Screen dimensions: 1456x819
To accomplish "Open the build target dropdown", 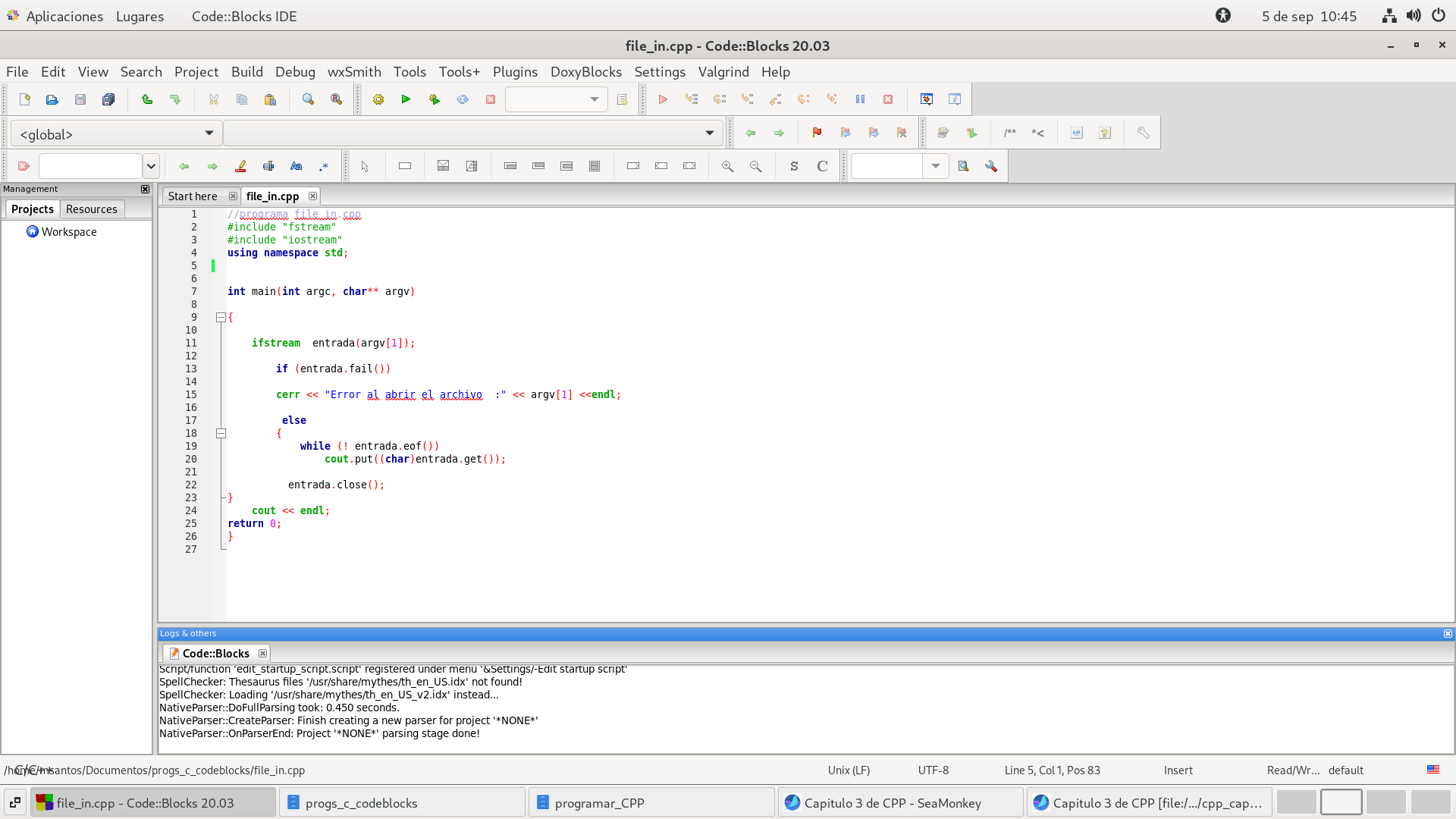I will pos(556,99).
